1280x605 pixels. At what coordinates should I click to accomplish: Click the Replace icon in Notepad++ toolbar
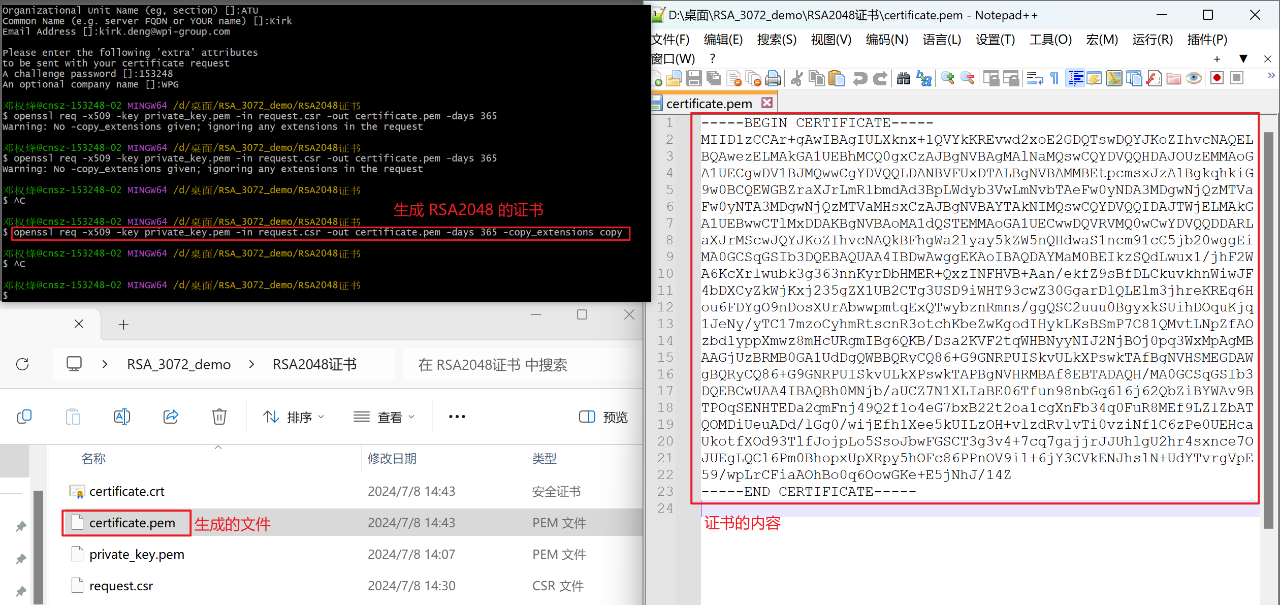924,77
